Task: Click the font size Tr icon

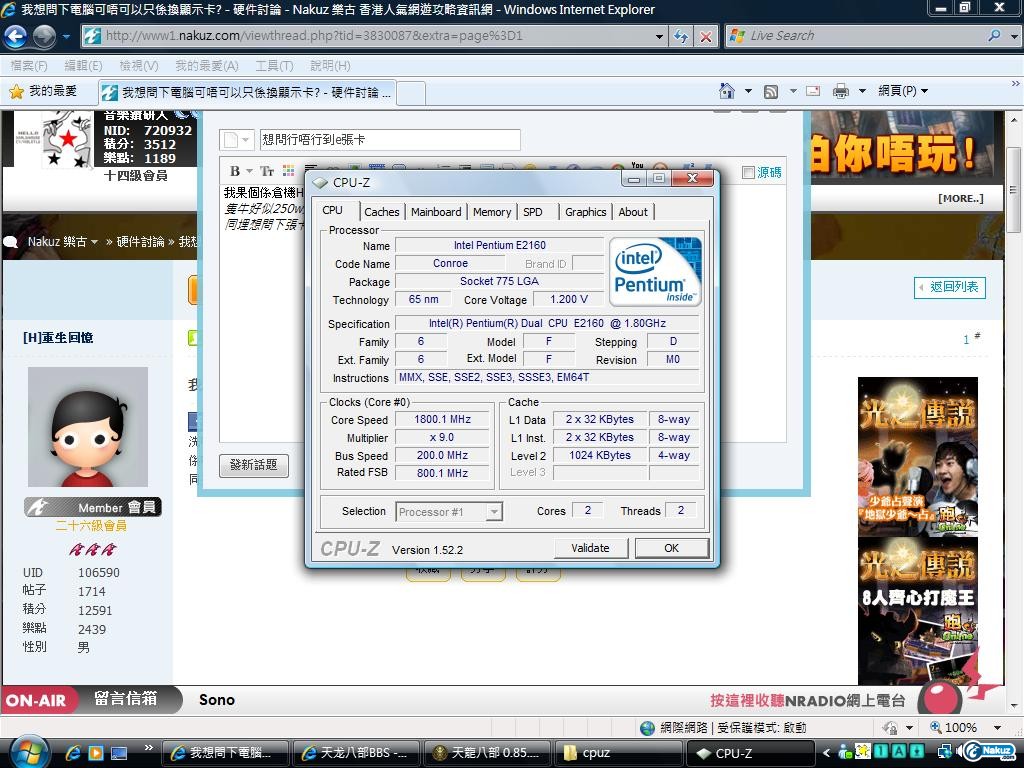Action: [x=266, y=171]
